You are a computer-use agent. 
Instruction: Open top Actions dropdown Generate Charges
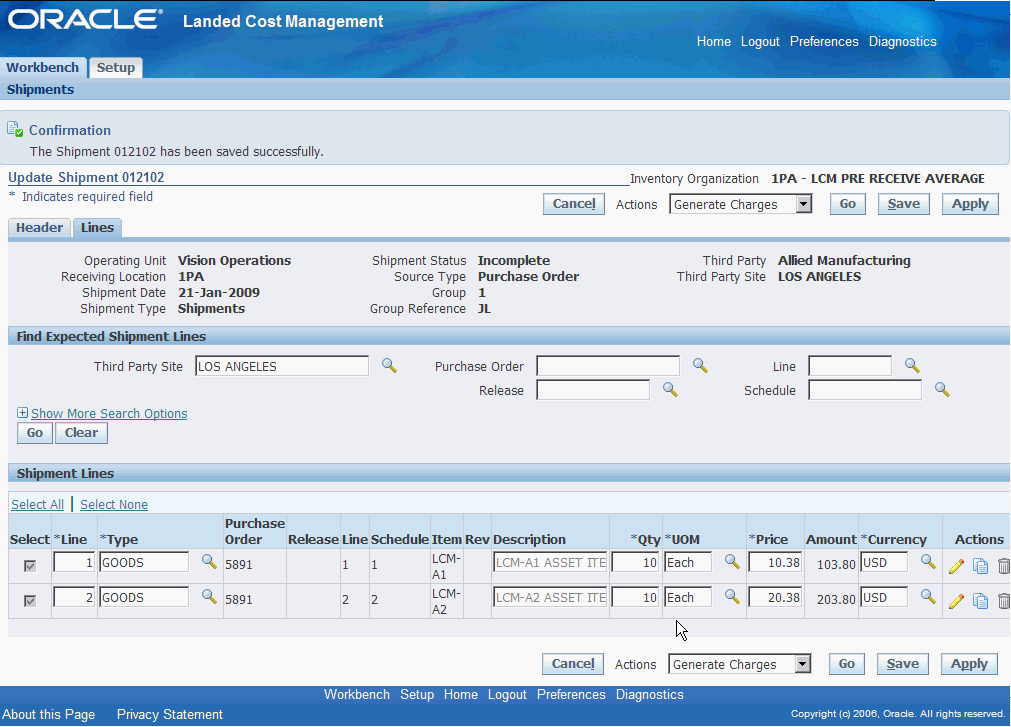(740, 204)
